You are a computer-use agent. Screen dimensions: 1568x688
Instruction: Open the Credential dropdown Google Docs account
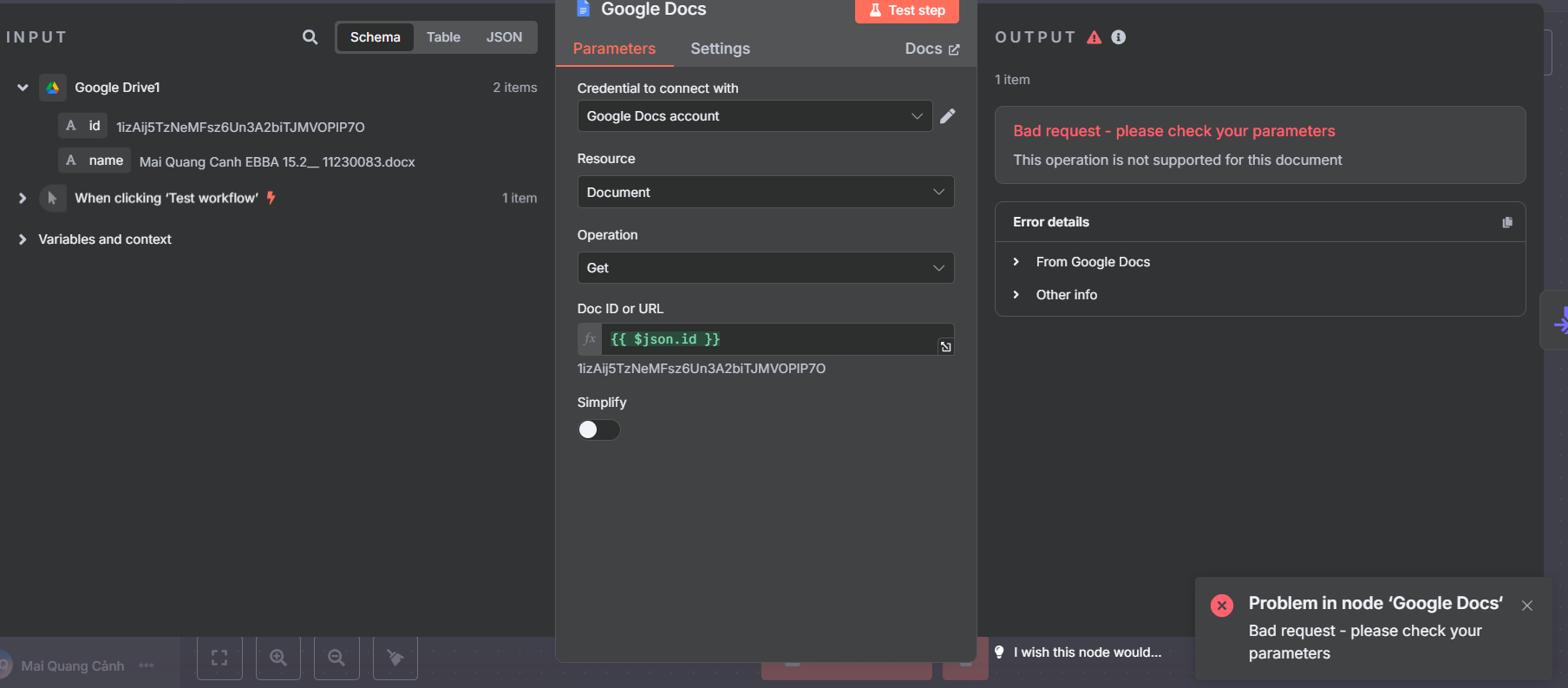pos(755,116)
